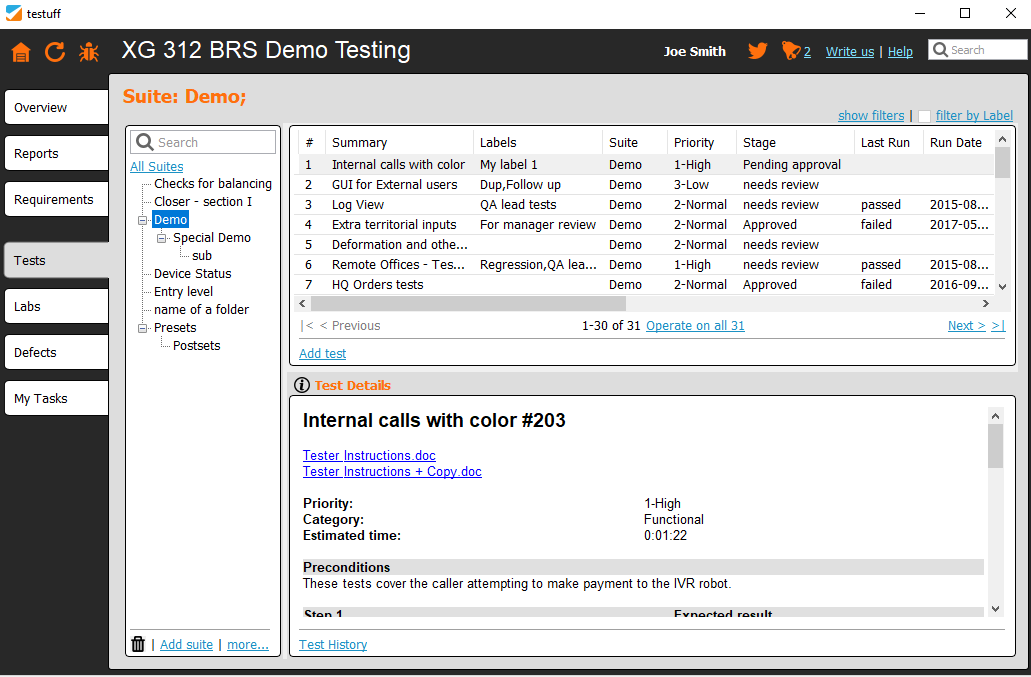This screenshot has width=1031, height=677.
Task: Click the Add test link
Action: point(322,354)
